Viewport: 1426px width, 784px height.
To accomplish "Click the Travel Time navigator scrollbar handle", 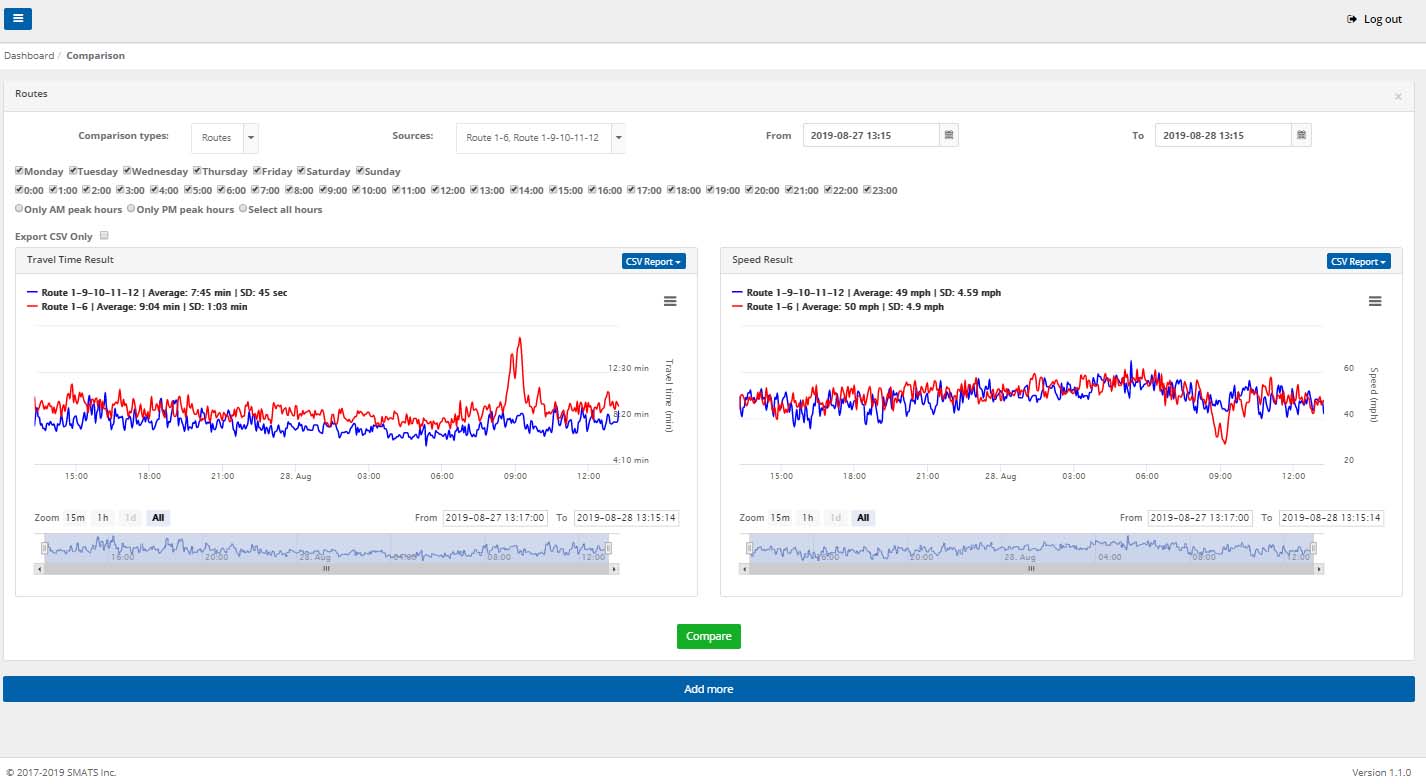I will point(326,568).
